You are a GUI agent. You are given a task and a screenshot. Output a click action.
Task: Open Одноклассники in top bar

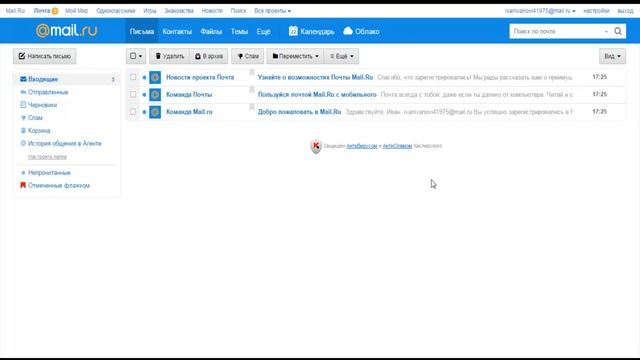116,11
